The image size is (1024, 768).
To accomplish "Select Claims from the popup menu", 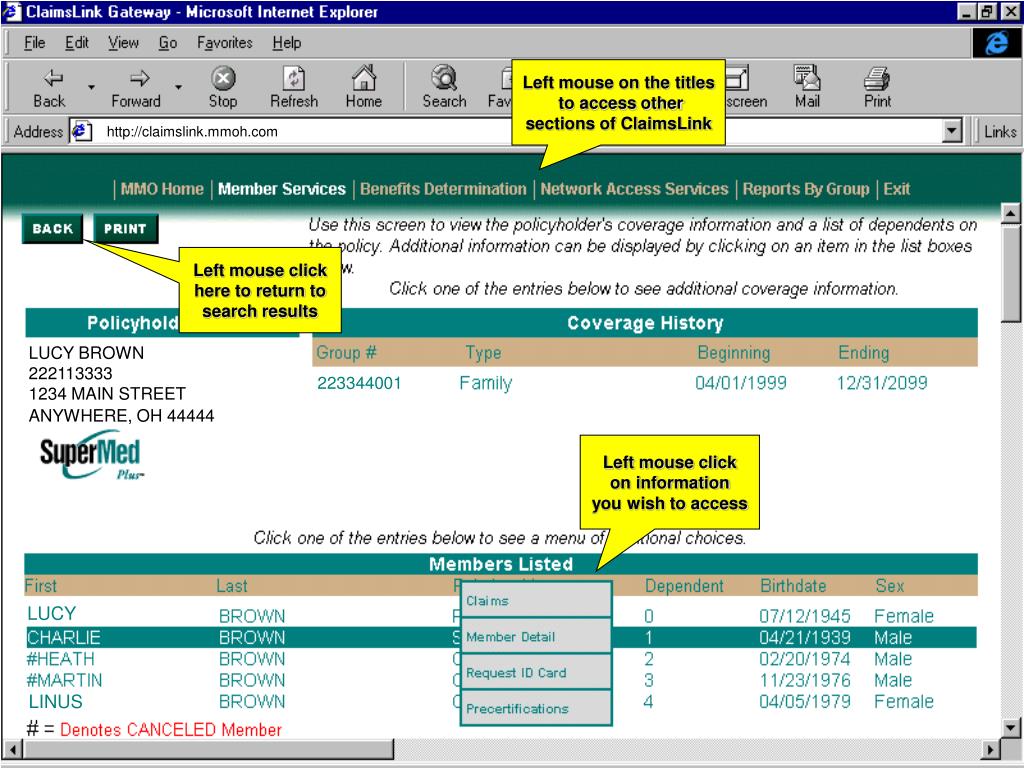I will 536,600.
